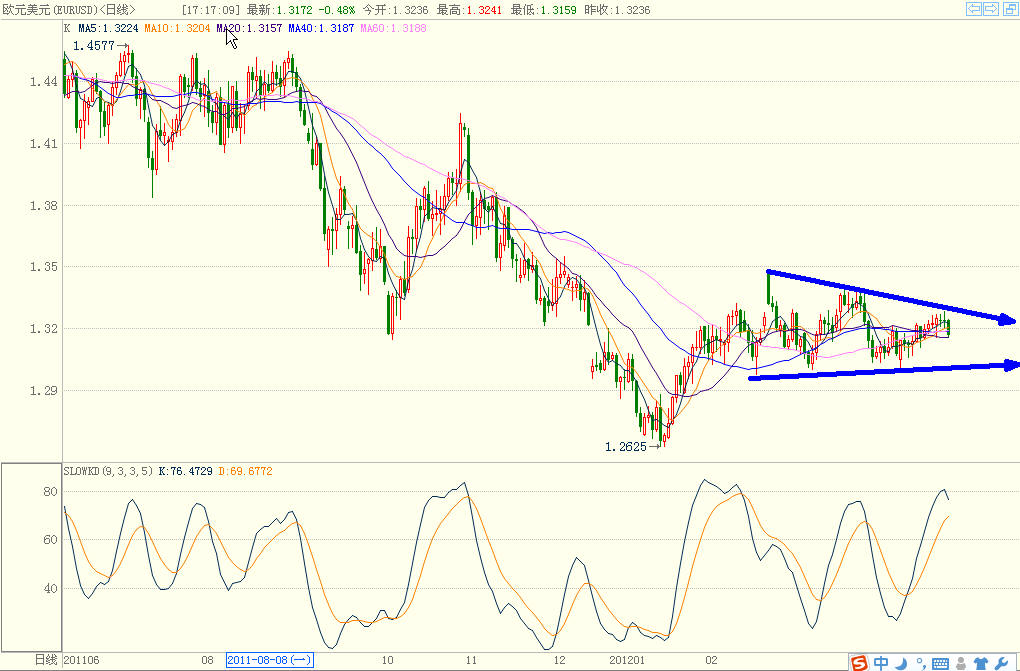Open the wrench settings icon
Image resolution: width=1020 pixels, height=671 pixels.
[x=1002, y=663]
